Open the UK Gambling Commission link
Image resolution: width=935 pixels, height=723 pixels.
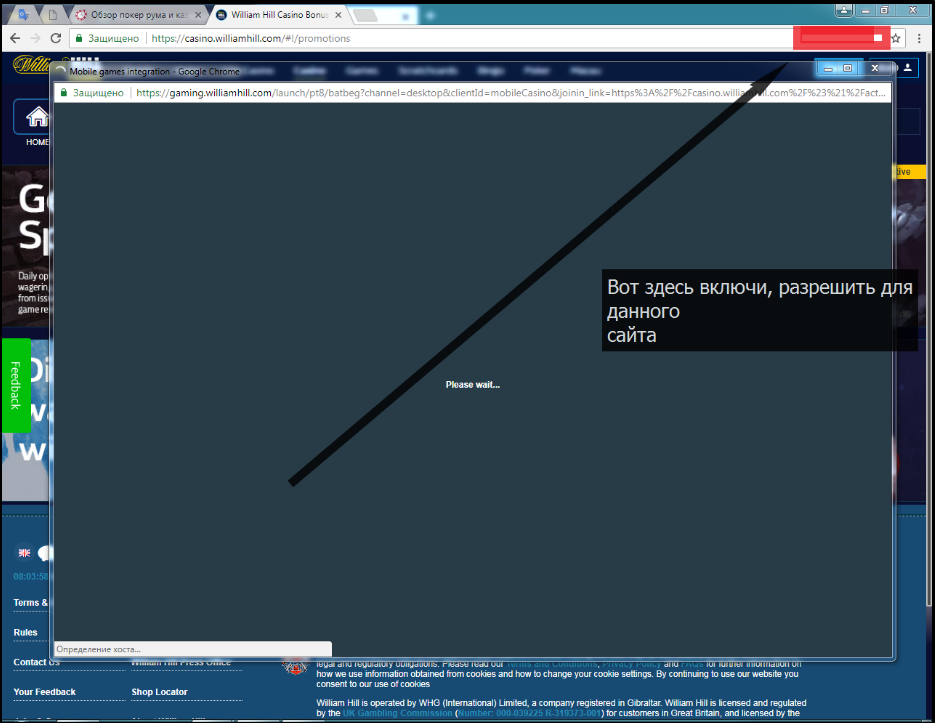coord(397,713)
